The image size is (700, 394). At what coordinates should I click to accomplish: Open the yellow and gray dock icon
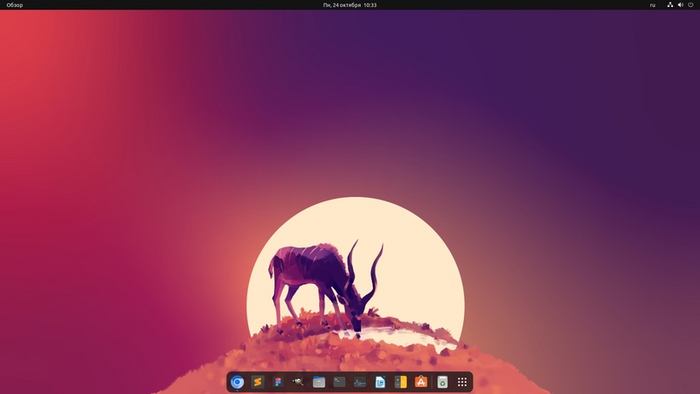400,382
